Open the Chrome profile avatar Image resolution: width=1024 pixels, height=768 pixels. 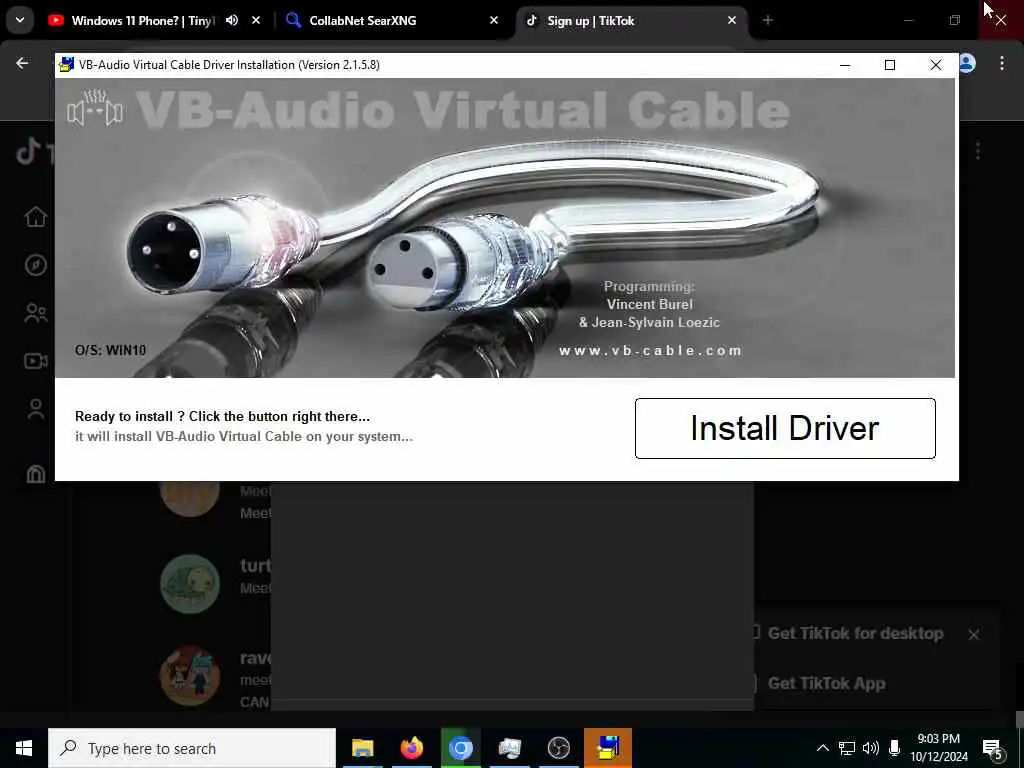point(968,63)
